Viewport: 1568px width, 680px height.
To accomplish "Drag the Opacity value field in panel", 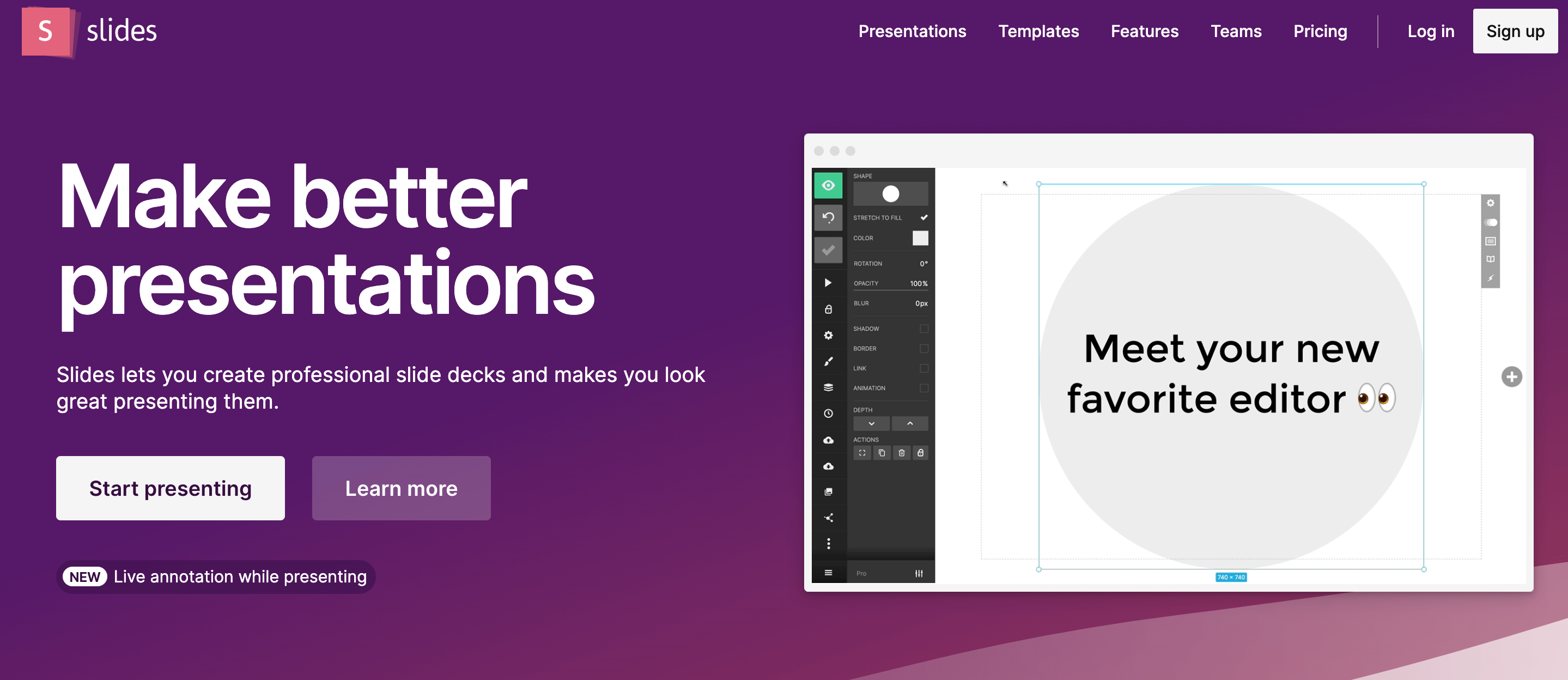I will [917, 283].
